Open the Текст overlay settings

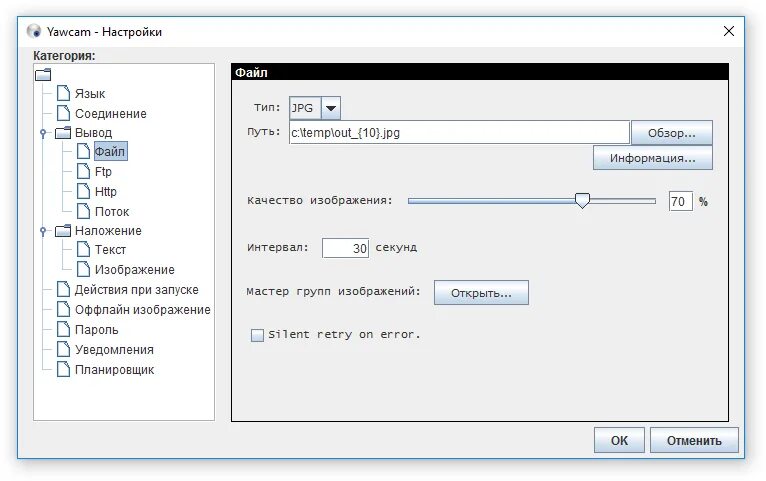pos(110,250)
